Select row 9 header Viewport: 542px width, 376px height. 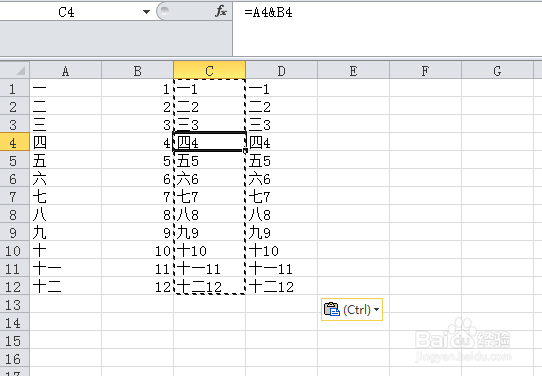(x=15, y=232)
